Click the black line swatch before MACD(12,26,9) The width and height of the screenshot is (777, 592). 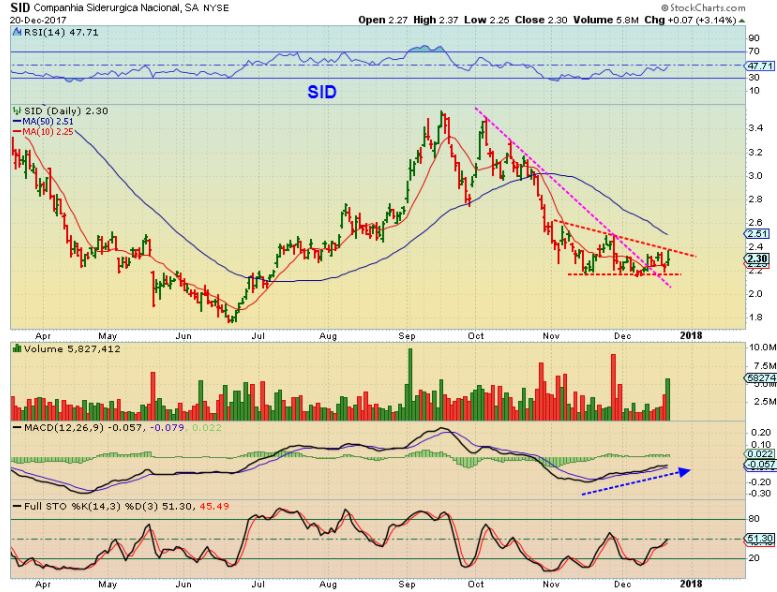[x=18, y=428]
